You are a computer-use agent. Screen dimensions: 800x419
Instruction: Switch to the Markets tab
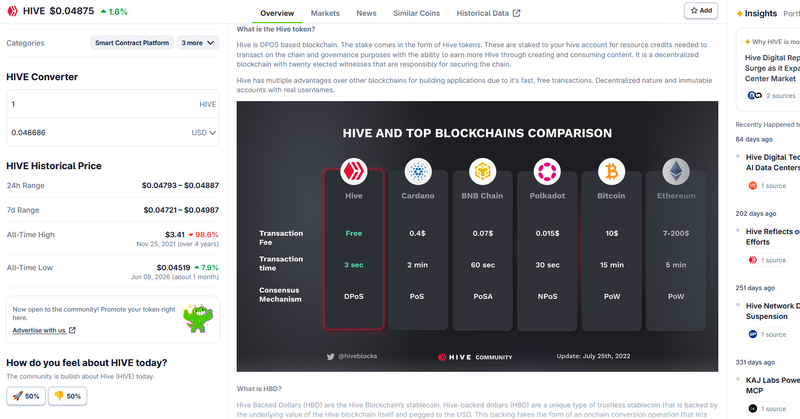click(325, 13)
